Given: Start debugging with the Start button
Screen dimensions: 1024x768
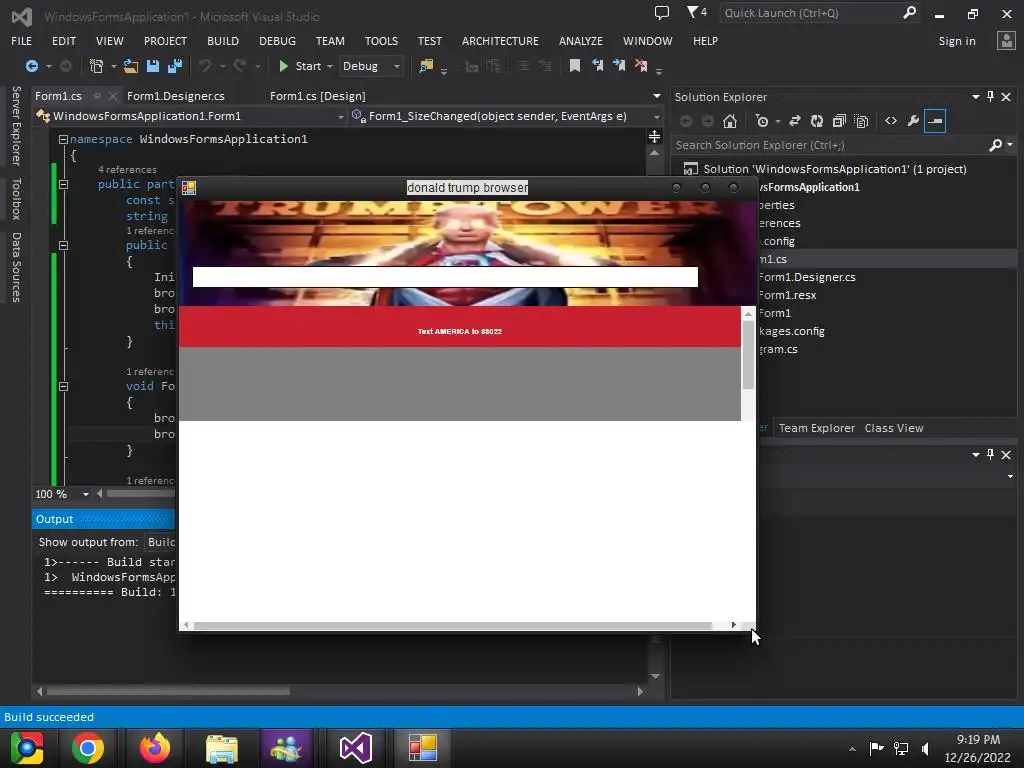Looking at the screenshot, I should (x=300, y=66).
